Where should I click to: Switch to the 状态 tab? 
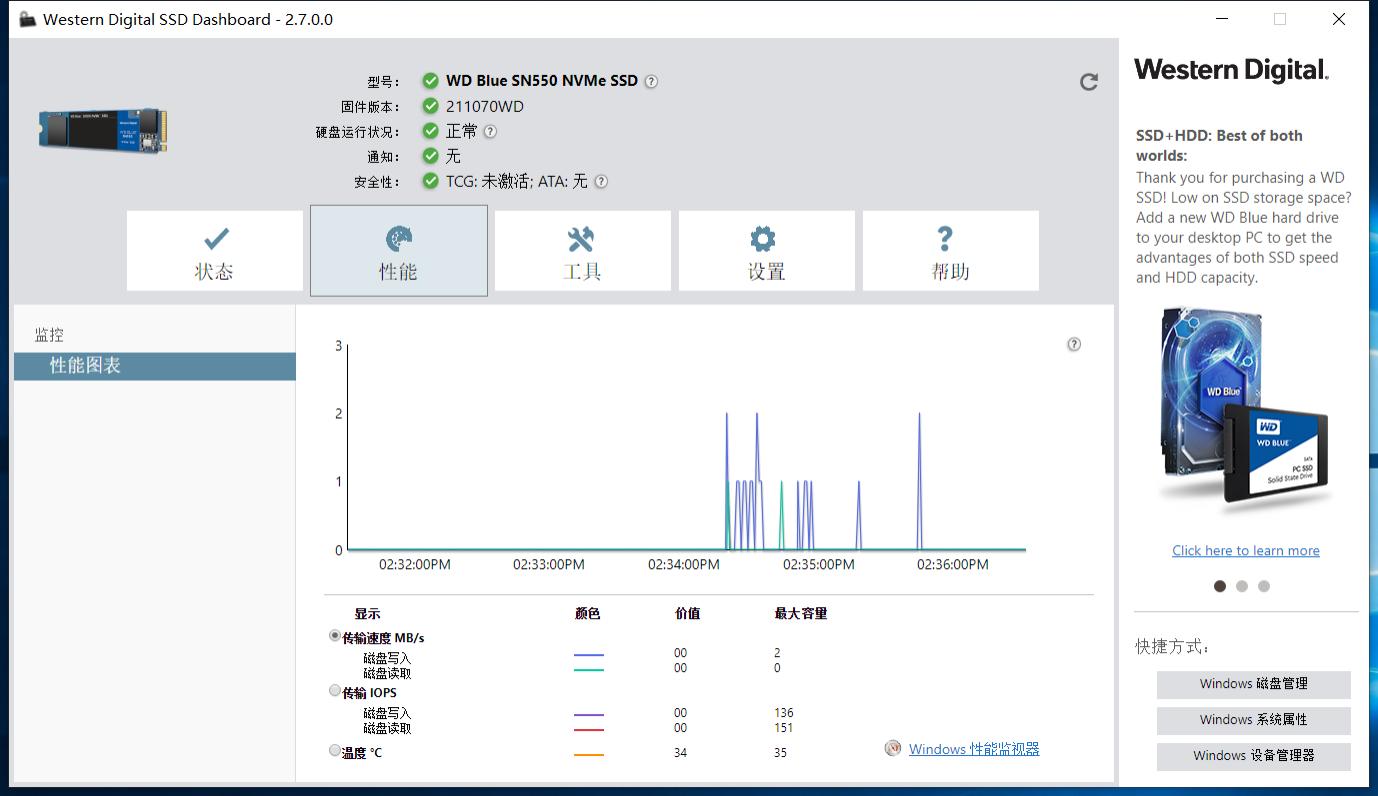pos(215,251)
